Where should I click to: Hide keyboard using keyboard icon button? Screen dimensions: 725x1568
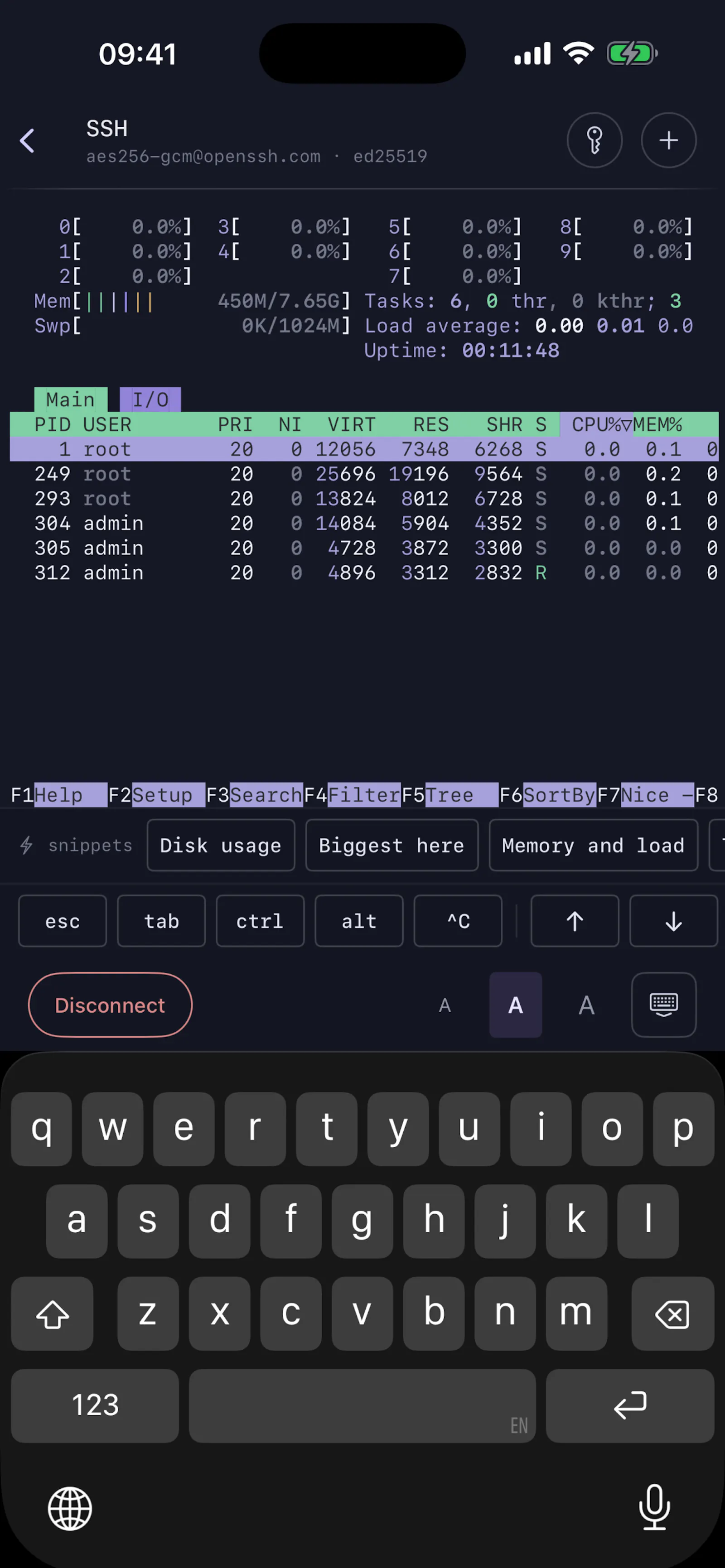coord(663,1005)
